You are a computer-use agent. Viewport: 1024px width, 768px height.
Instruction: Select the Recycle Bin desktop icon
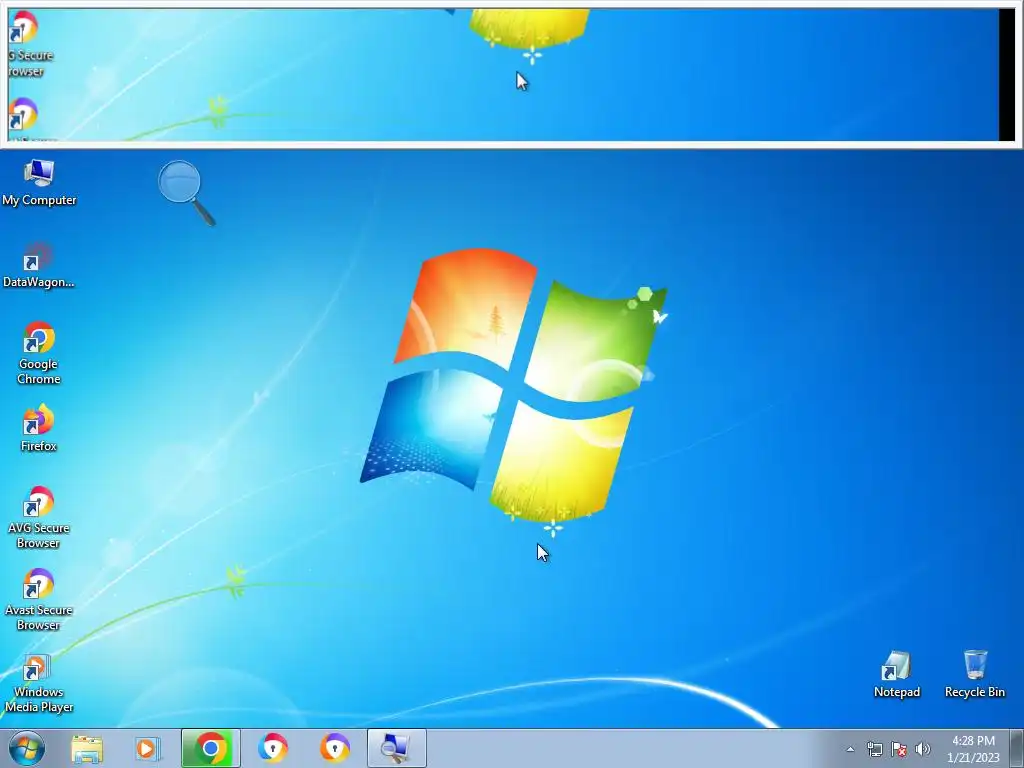tap(974, 674)
